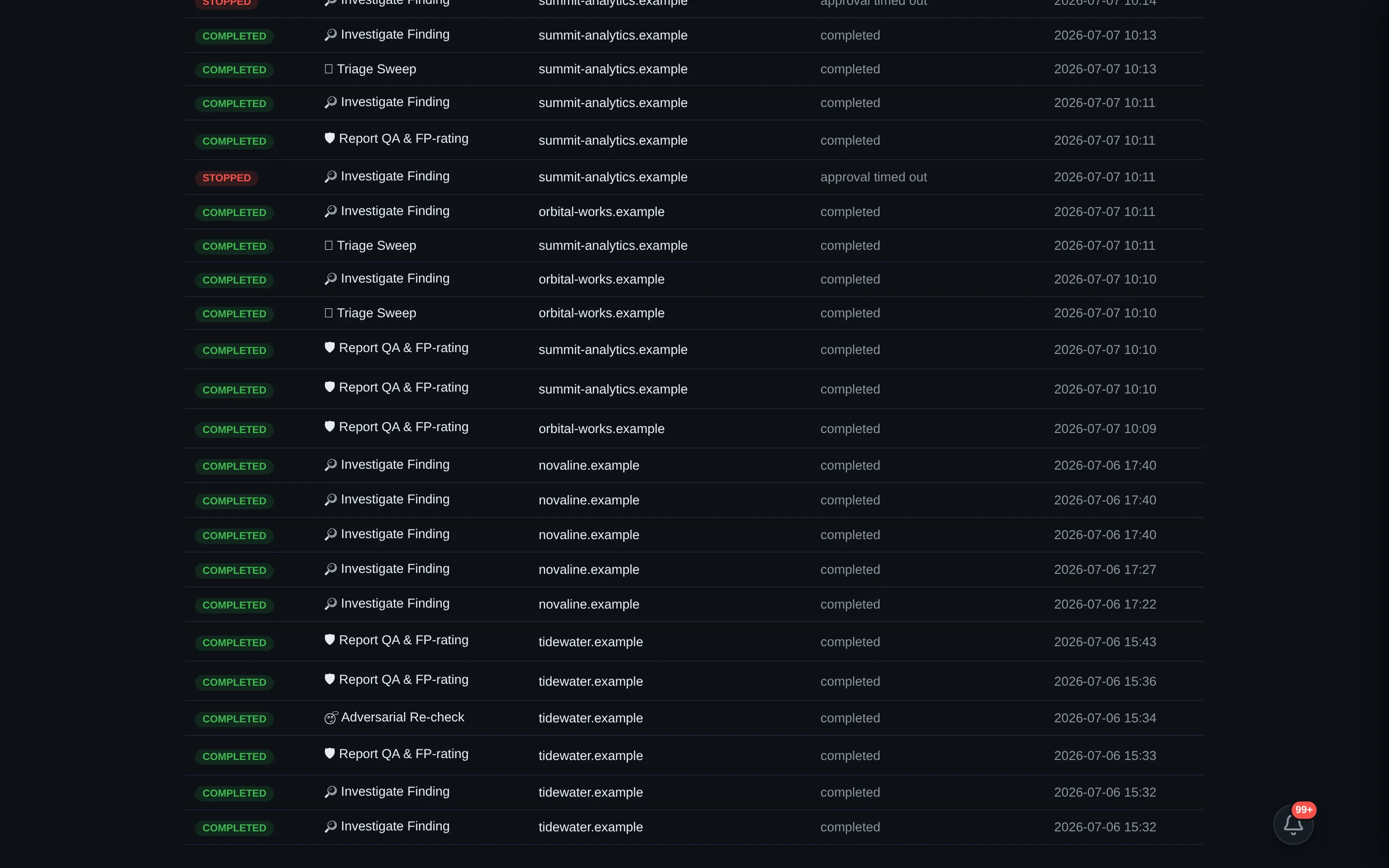Click timestamp 2026-07-06 15:43
Screen dimensions: 1389x868
pyautogui.click(x=1105, y=642)
